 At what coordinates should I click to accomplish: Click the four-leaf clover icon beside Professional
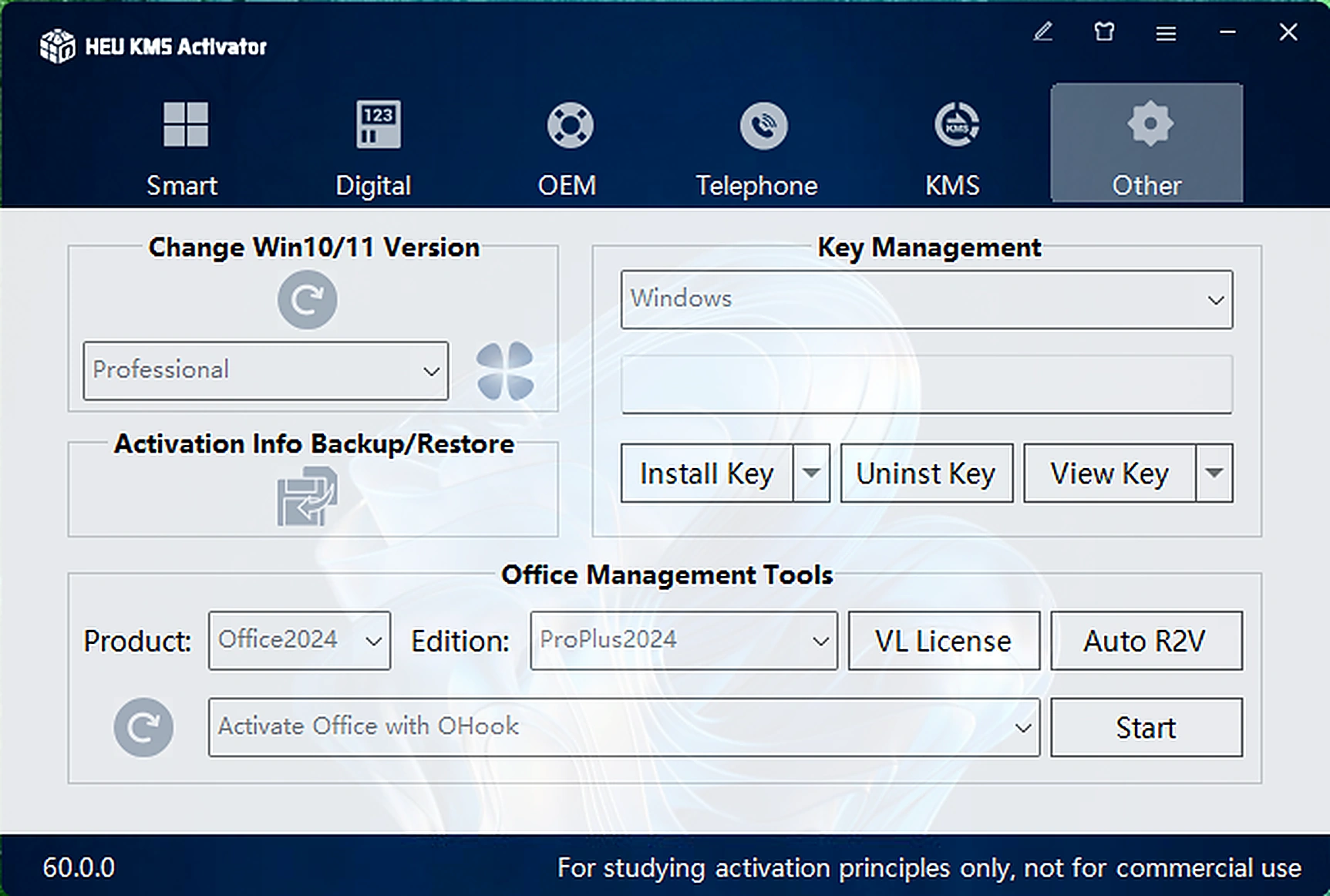pos(505,371)
